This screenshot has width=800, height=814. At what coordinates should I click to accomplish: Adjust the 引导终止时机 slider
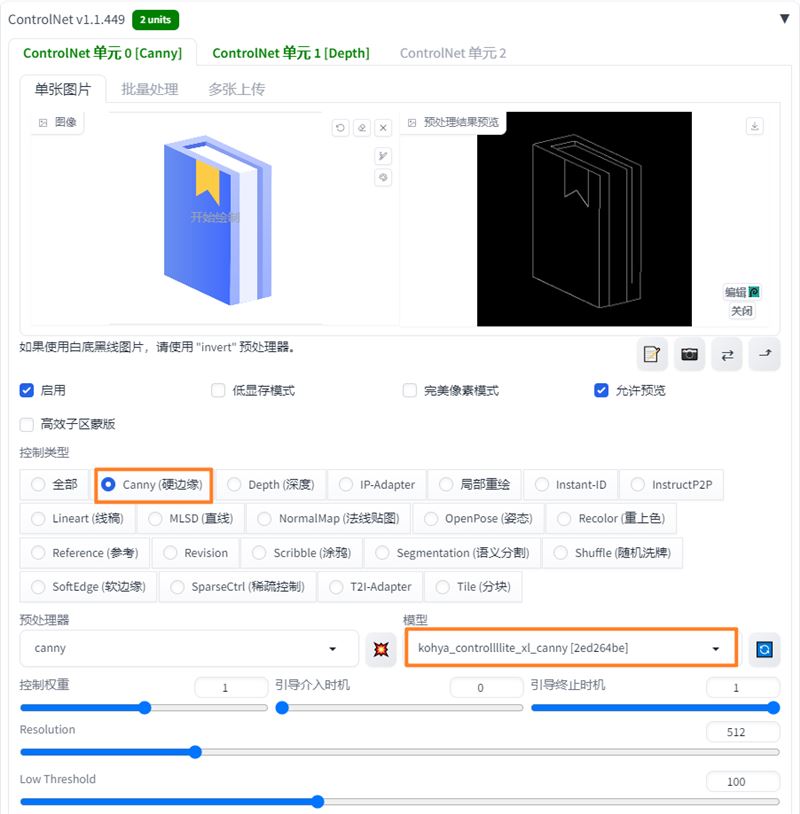pyautogui.click(x=655, y=708)
